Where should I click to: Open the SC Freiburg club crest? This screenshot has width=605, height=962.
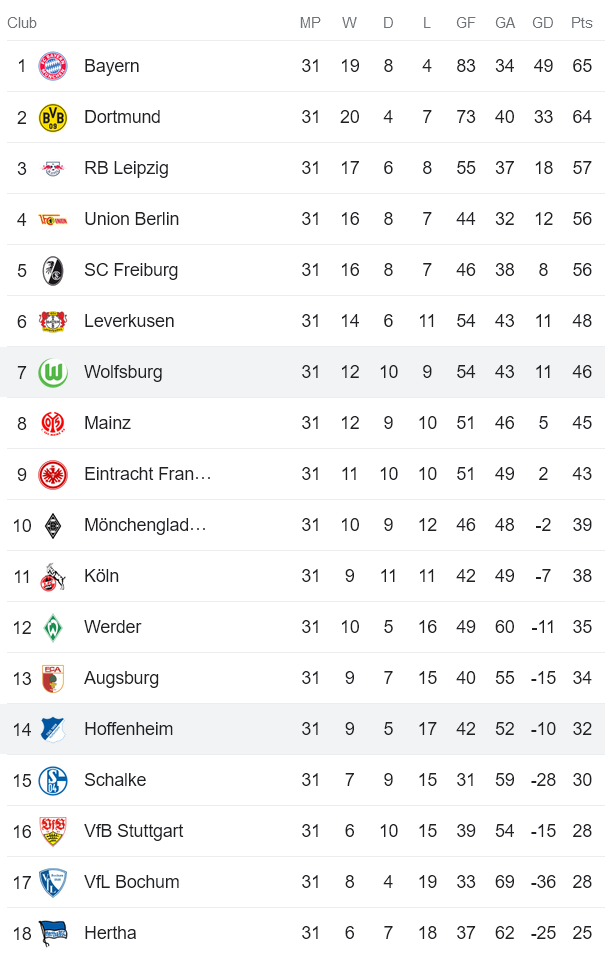[54, 270]
